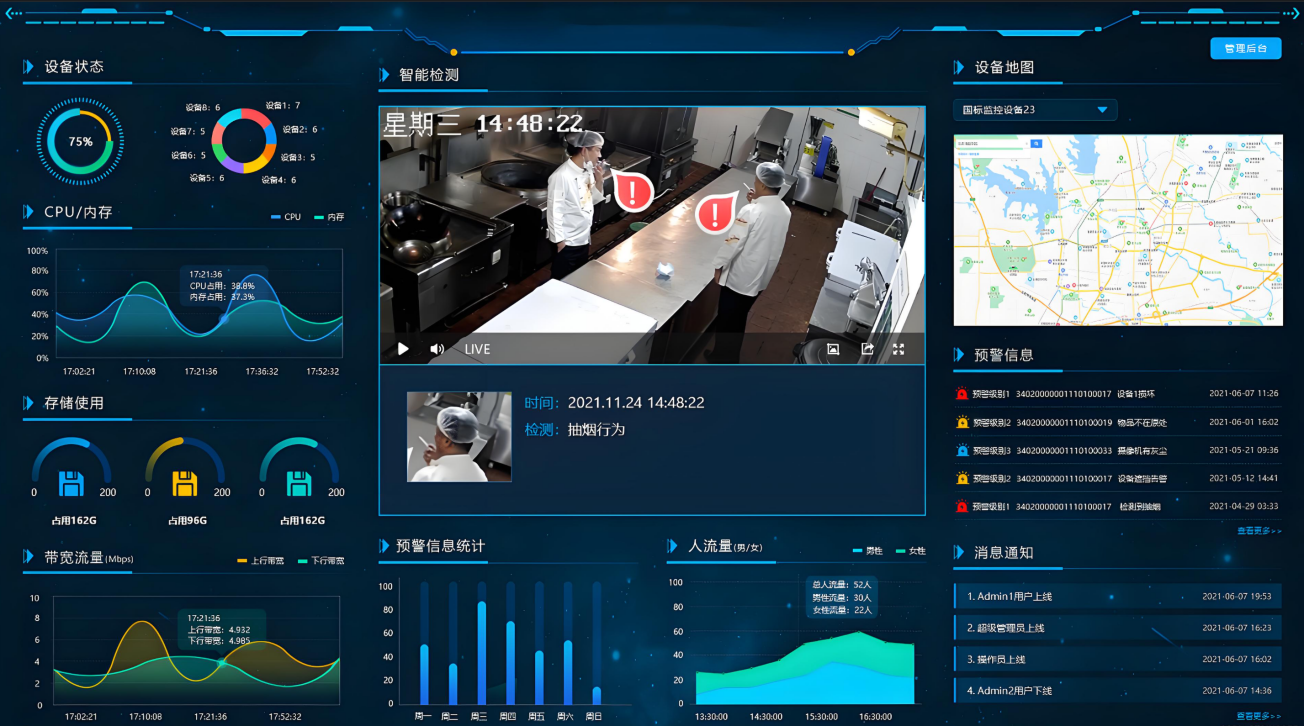Click the arrow icon beside 设备地图 heading
The image size is (1304, 726).
(960, 67)
